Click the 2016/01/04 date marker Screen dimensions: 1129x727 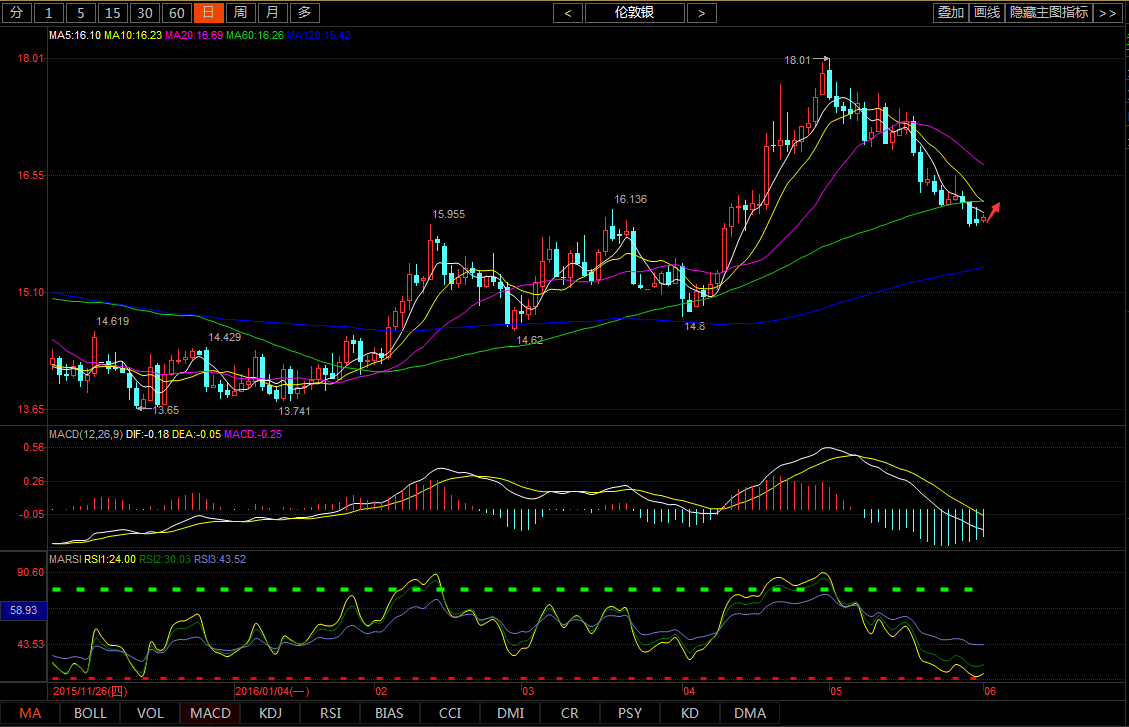pos(272,690)
